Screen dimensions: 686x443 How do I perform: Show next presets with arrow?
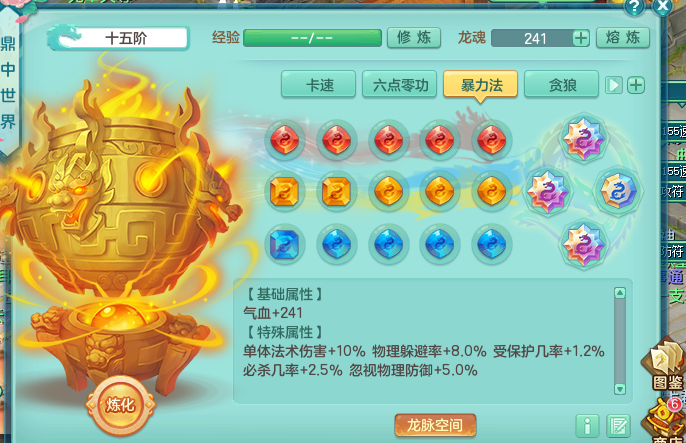pos(613,85)
